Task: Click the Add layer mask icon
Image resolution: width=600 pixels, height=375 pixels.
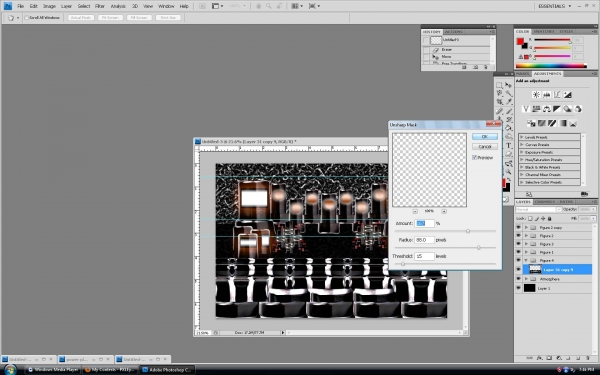Action: (x=549, y=358)
